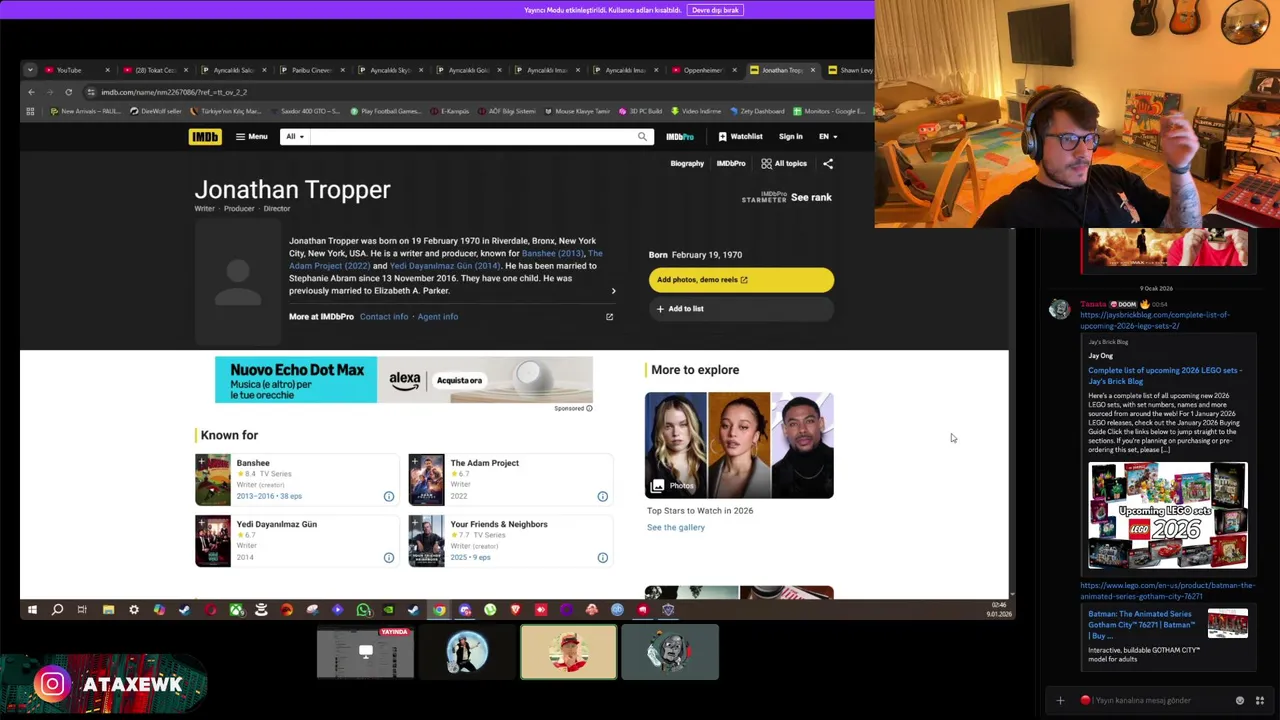Show the info icon for Yedi Dayanılmaz Gün
Viewport: 1280px width, 720px height.
pyautogui.click(x=389, y=557)
